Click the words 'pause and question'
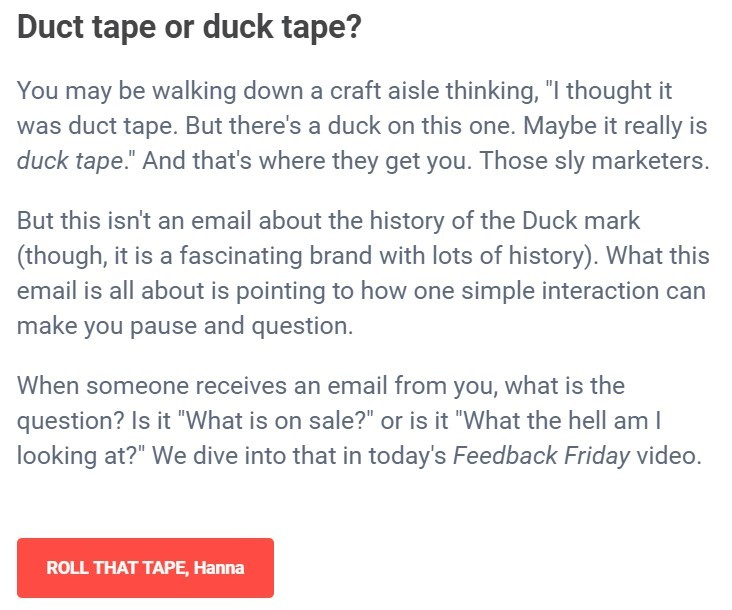732x610 pixels. 238,326
